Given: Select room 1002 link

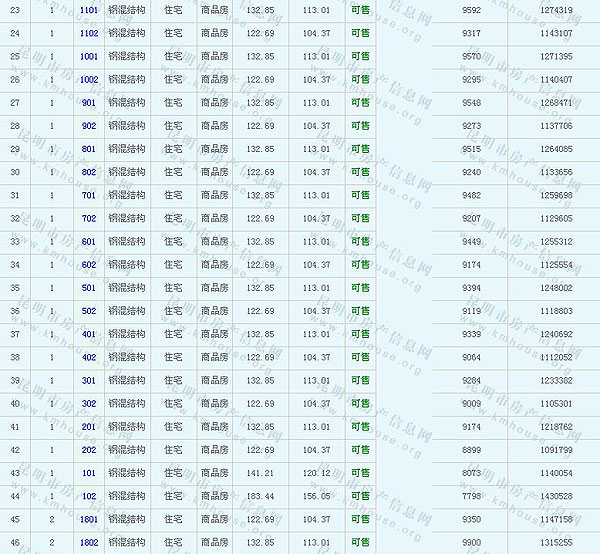Looking at the screenshot, I should (89, 79).
